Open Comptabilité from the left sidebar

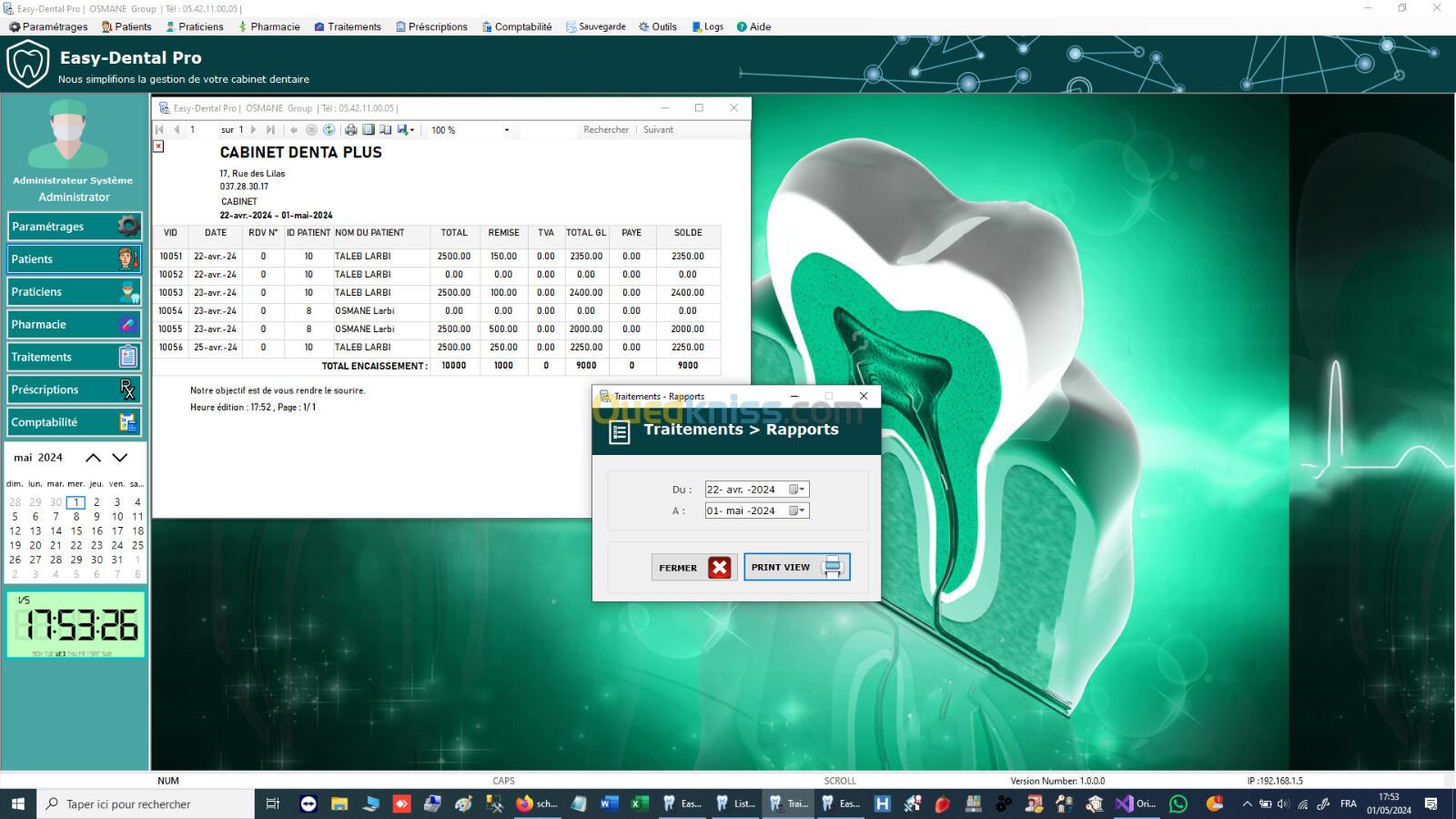[74, 422]
